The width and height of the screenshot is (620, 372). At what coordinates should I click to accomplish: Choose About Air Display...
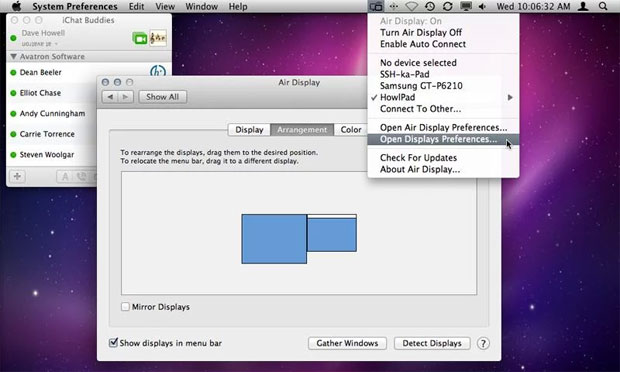click(443, 169)
